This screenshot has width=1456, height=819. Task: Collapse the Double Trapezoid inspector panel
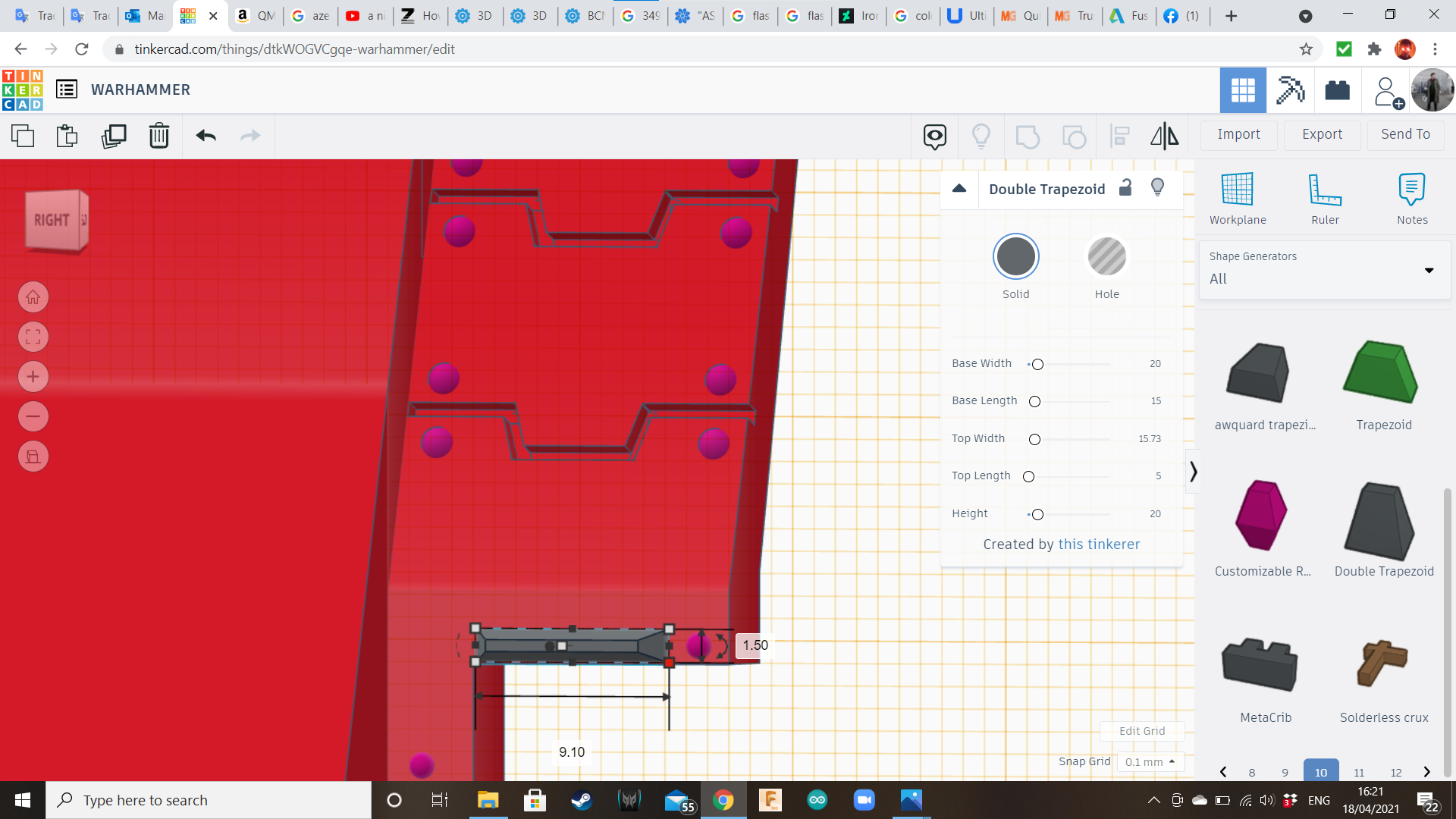click(x=959, y=189)
